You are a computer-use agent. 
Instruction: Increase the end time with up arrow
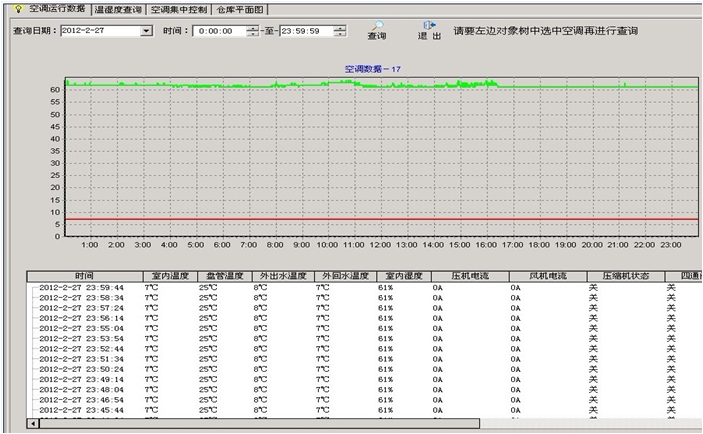[340, 28]
